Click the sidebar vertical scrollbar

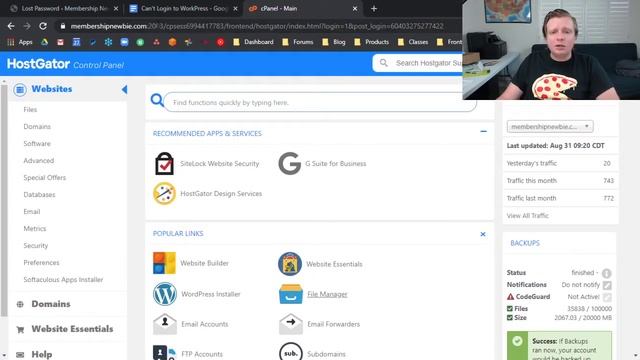click(4, 200)
